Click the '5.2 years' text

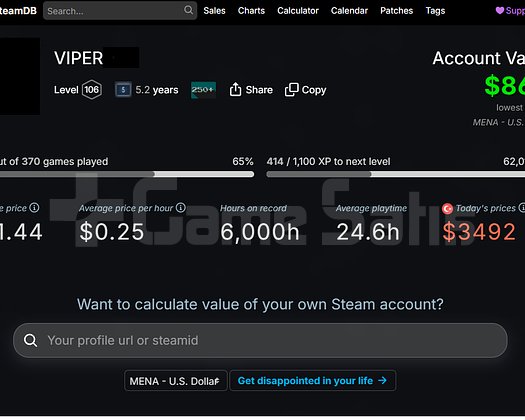[157, 90]
